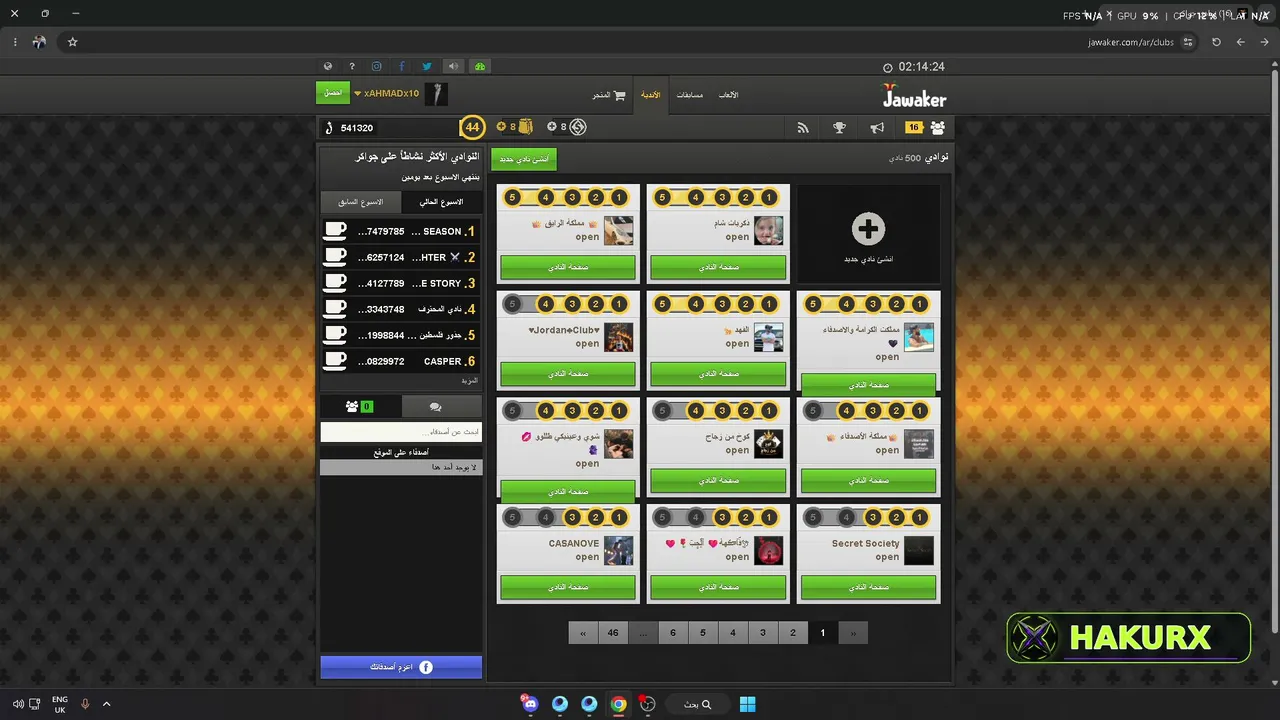Open the help question mark icon
Screen dimensions: 1280x720
(352, 67)
